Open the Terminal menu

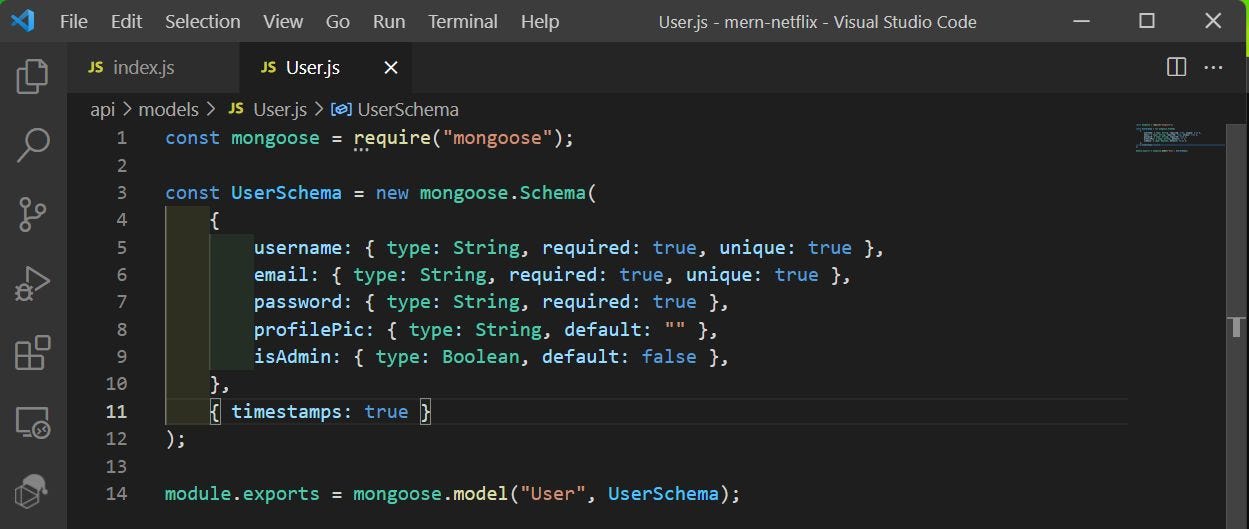463,21
